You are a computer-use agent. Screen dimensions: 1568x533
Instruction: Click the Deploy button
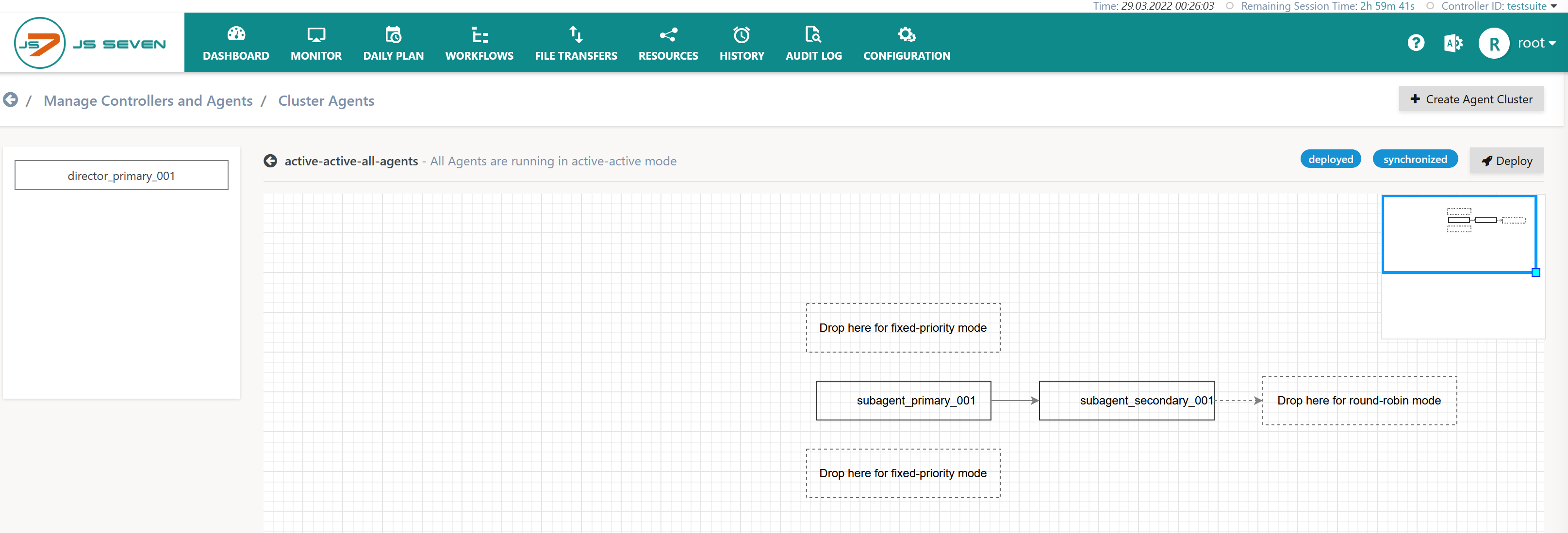pyautogui.click(x=1506, y=161)
